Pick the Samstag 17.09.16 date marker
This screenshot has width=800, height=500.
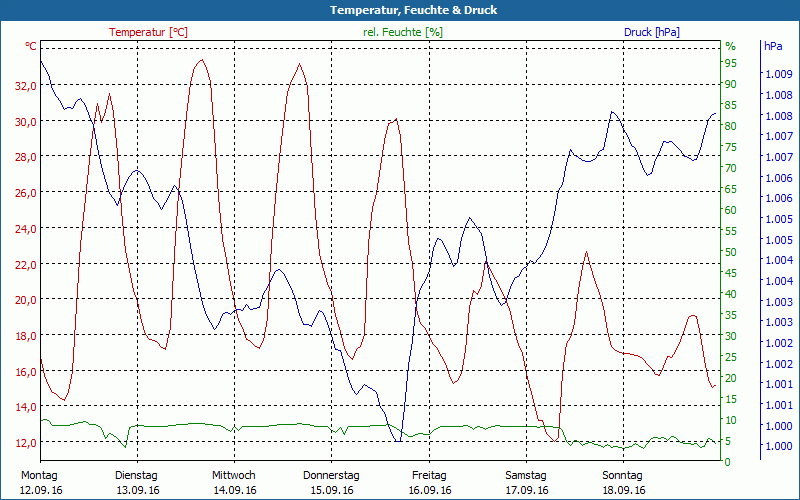click(526, 482)
